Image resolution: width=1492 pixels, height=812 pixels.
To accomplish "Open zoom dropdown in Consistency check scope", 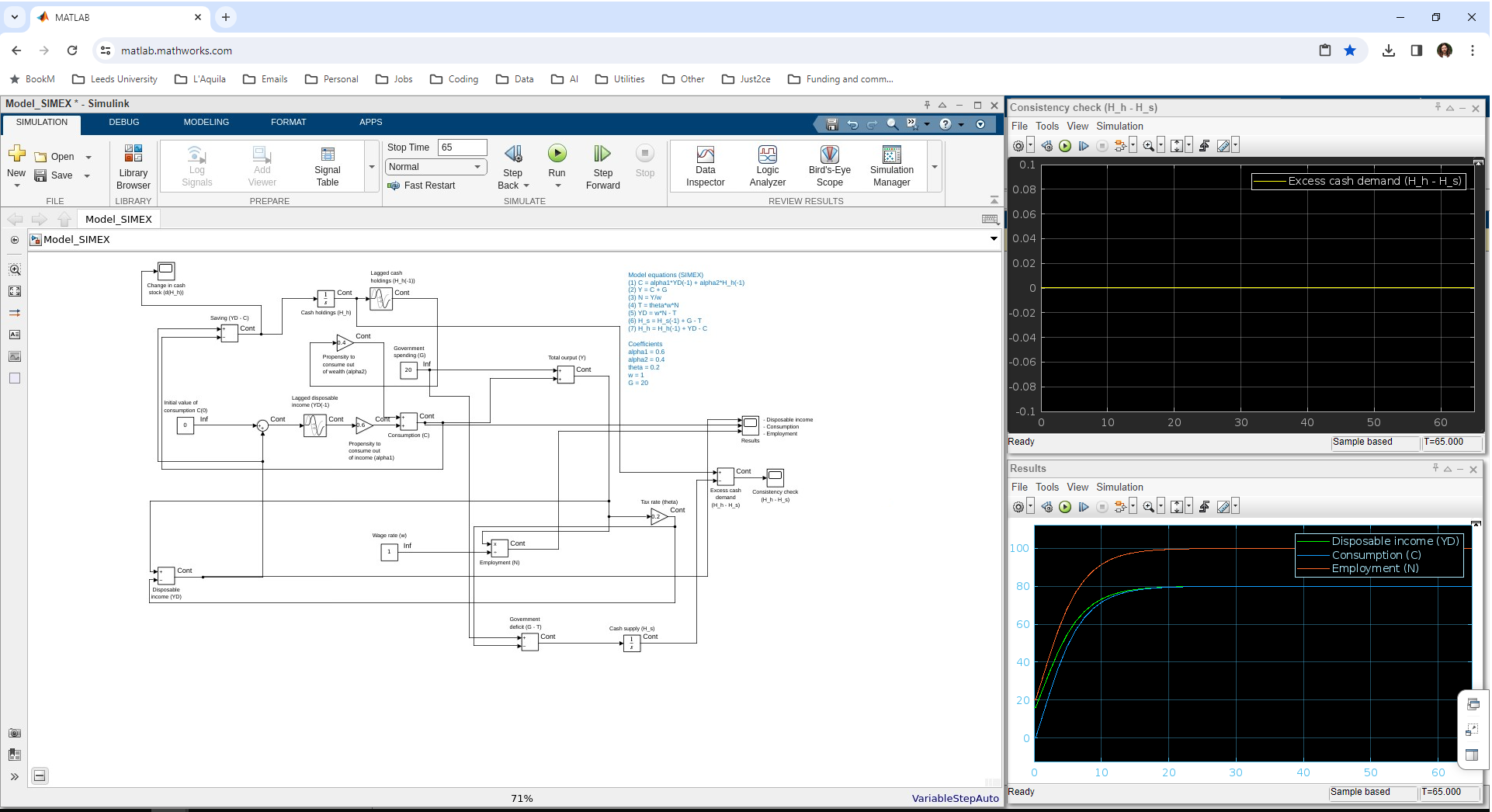I will pos(1161,146).
